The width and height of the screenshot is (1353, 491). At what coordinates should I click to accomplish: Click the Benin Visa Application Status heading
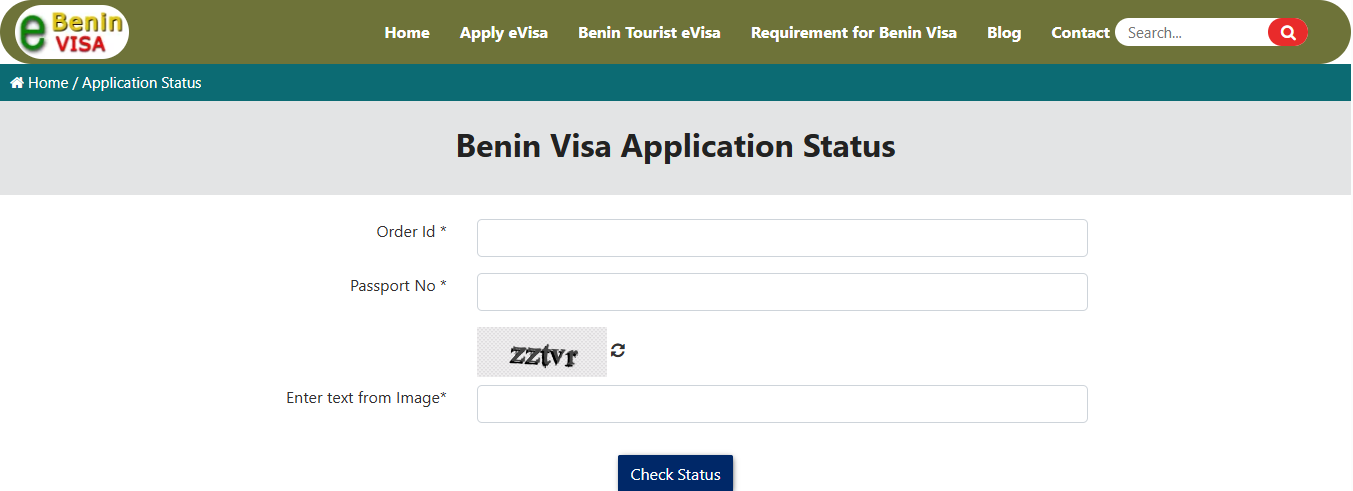[x=676, y=147]
